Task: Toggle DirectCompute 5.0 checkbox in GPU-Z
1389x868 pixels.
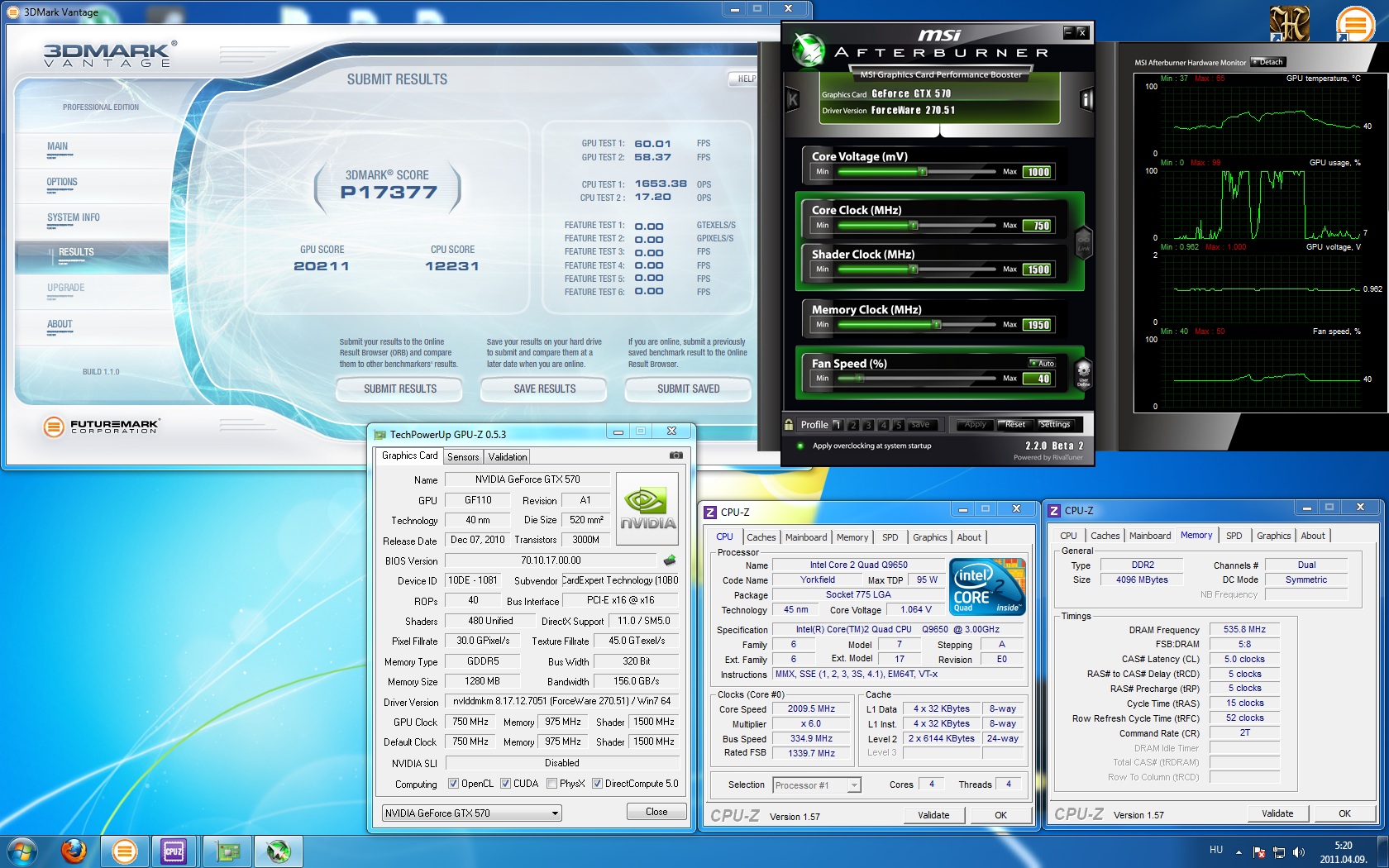Action: pyautogui.click(x=597, y=784)
